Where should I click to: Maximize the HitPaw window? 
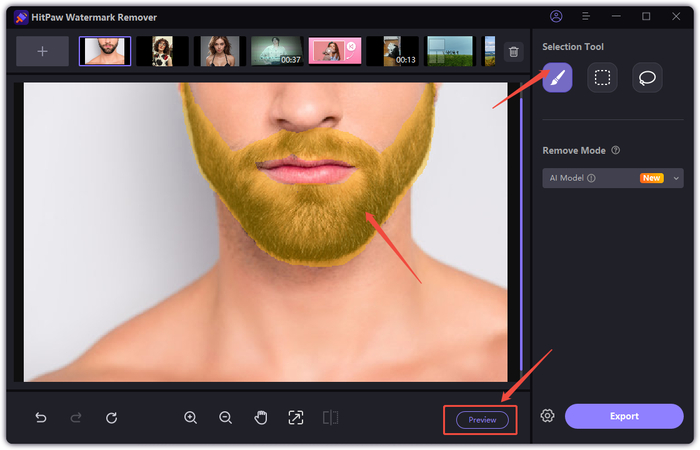[x=646, y=17]
